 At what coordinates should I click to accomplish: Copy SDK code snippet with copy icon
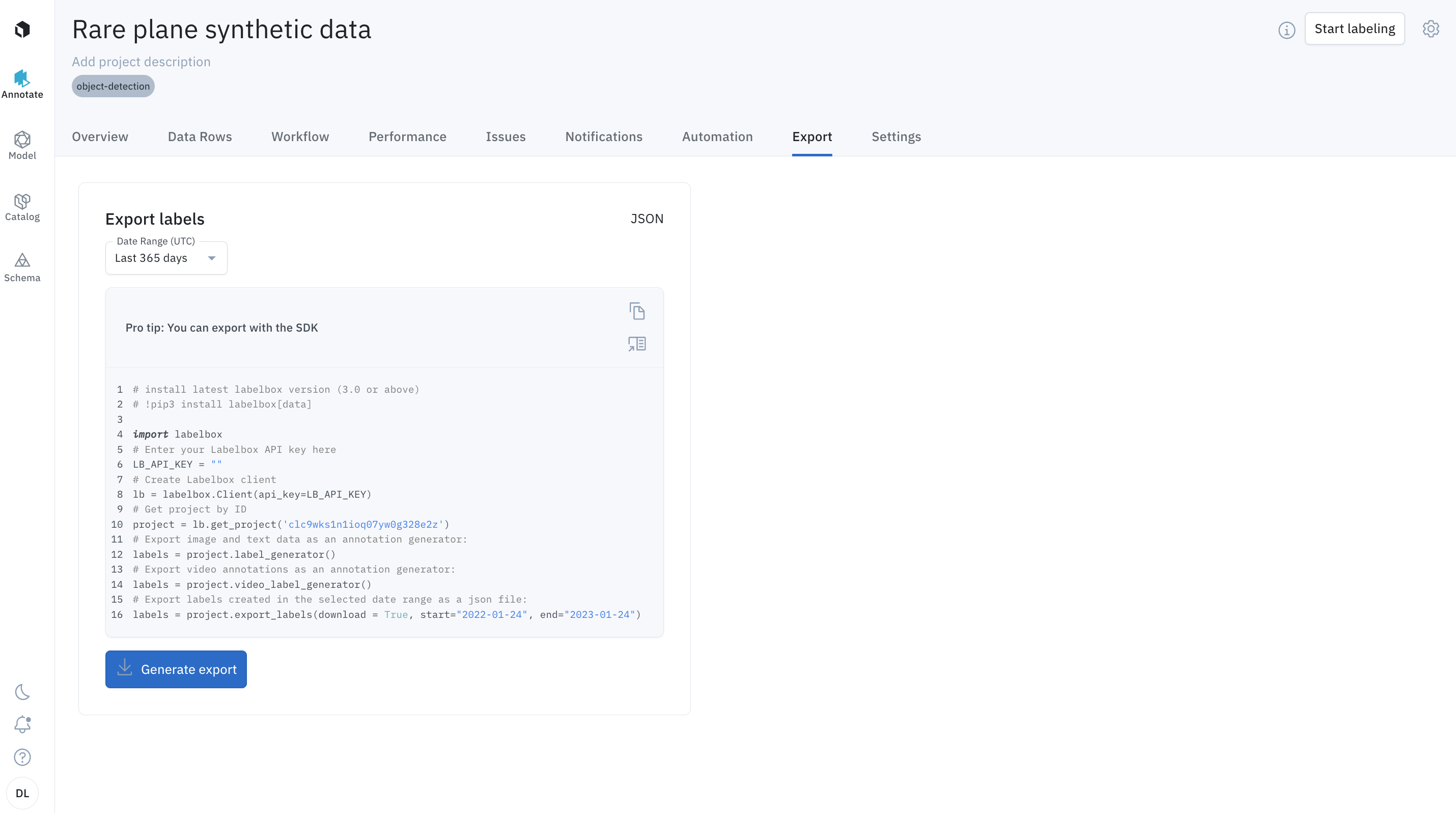pos(637,311)
